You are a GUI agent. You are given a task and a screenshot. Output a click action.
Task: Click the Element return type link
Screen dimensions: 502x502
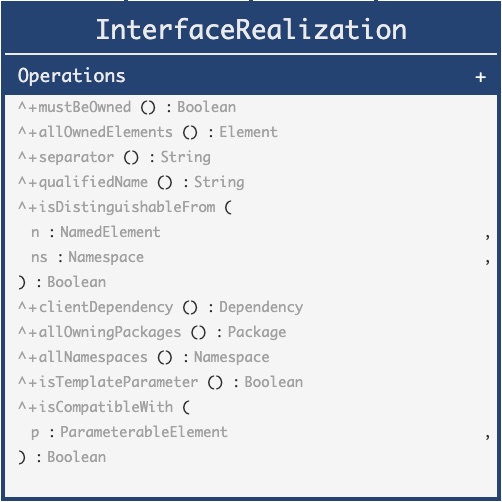pyautogui.click(x=248, y=132)
